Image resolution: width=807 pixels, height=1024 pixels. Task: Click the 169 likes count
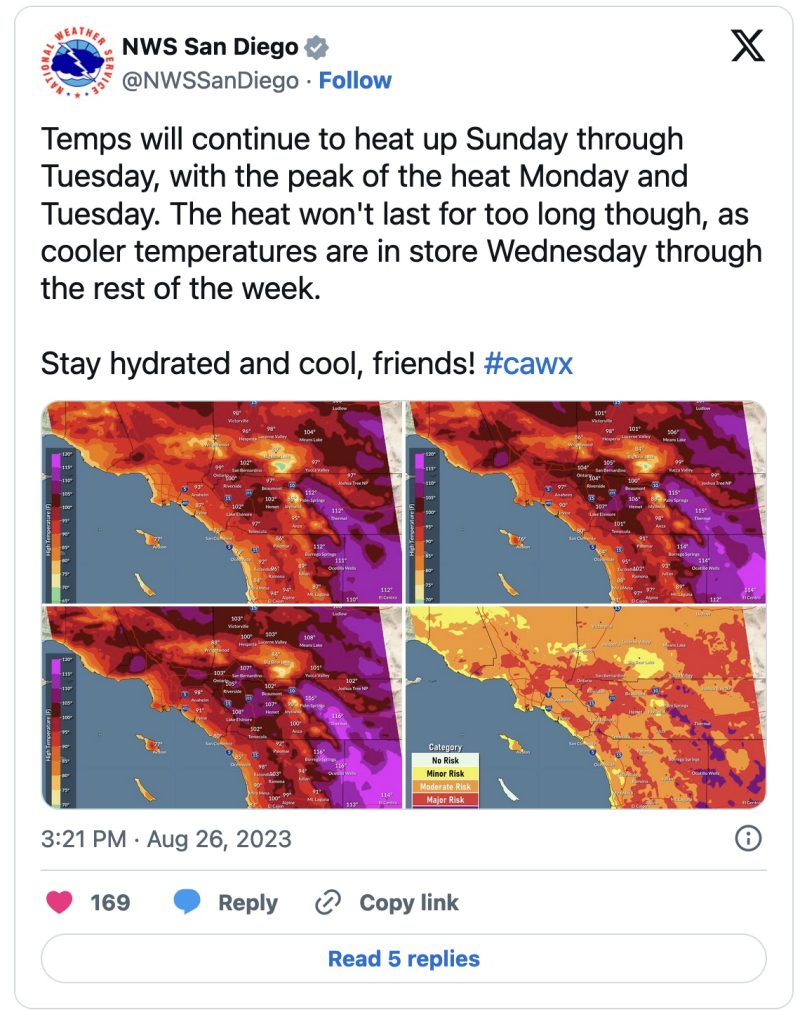coord(110,903)
